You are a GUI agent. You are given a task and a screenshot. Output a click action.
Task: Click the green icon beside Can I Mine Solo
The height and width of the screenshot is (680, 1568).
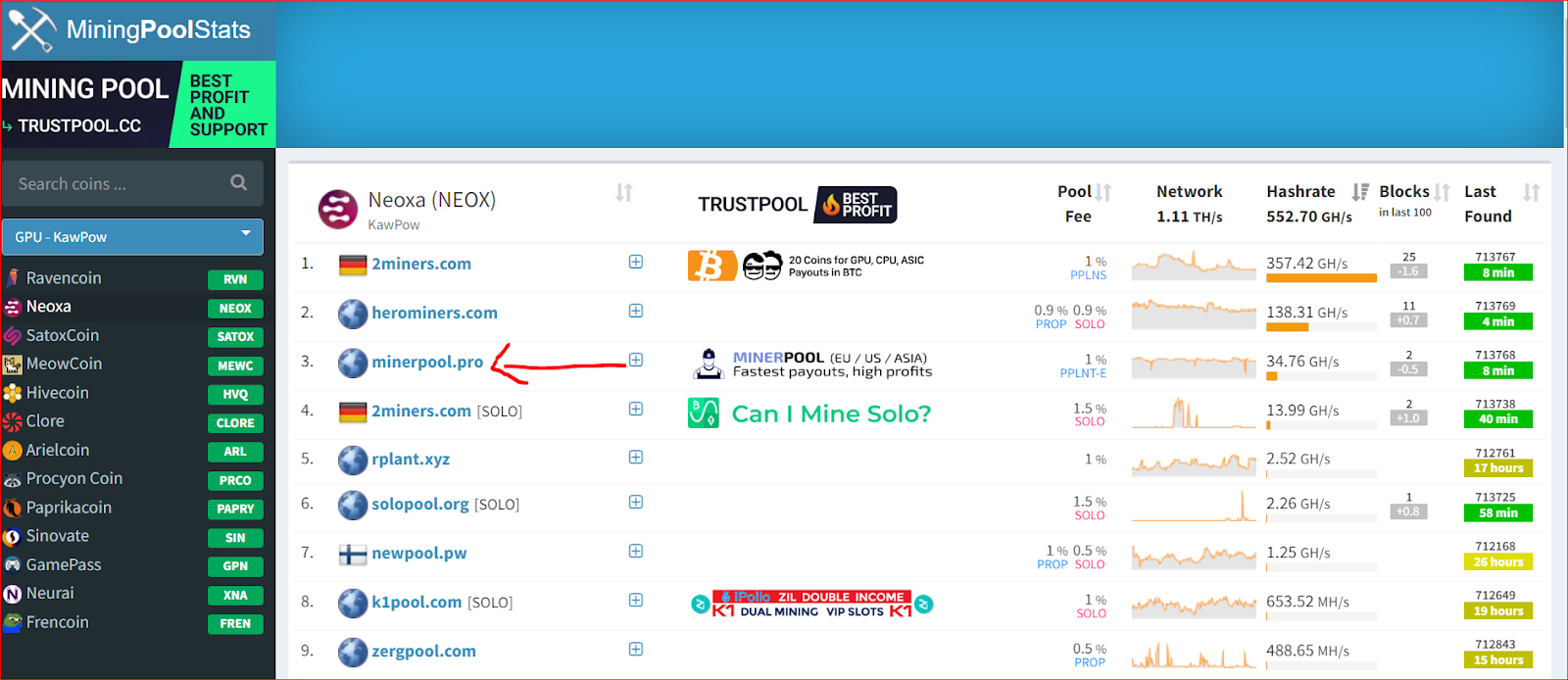pos(704,413)
